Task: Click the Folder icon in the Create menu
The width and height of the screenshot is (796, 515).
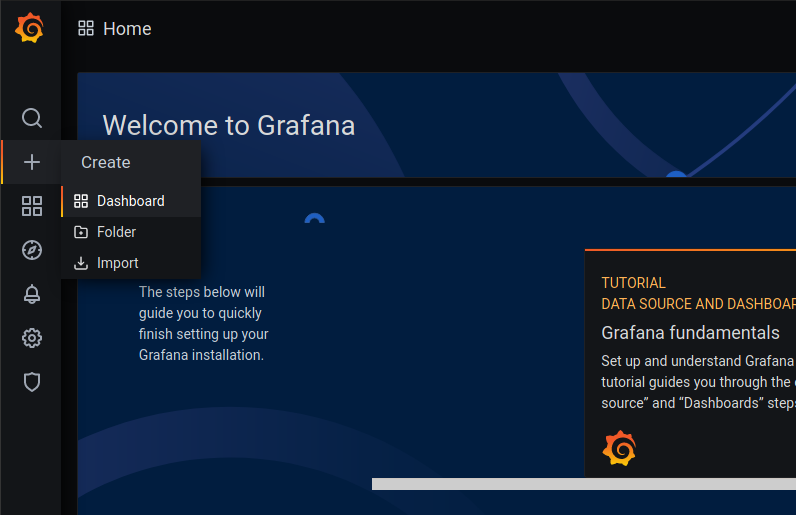Action: pos(81,232)
